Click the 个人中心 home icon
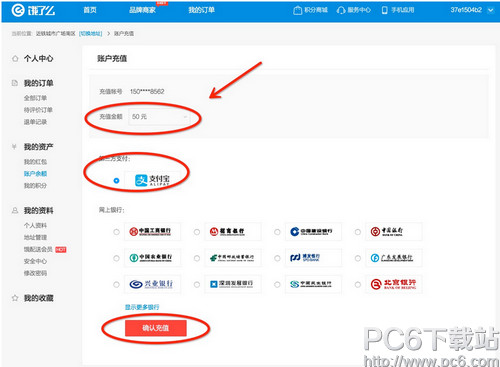Screen dimensions: 500x367 point(15,59)
